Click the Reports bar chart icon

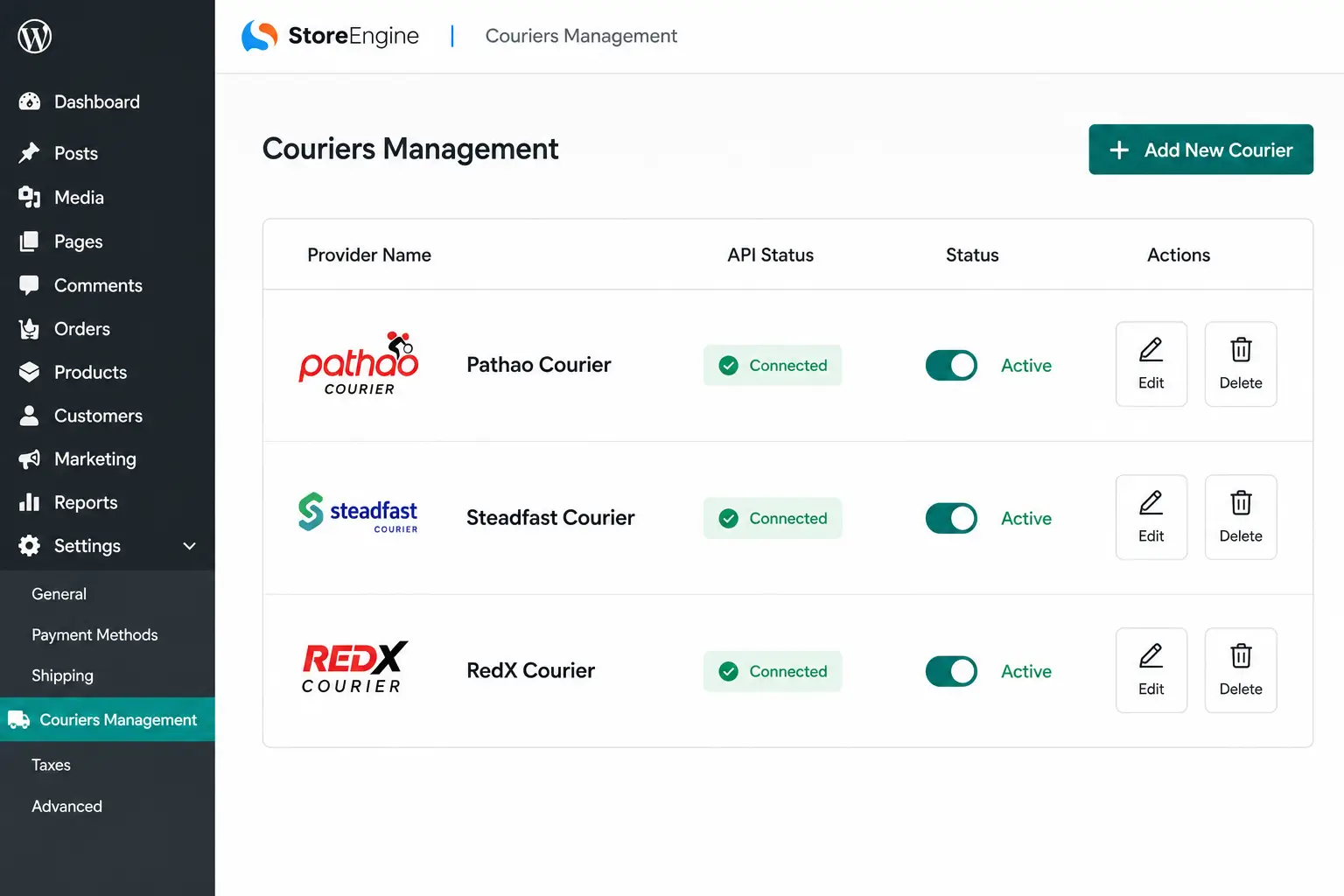[x=30, y=502]
